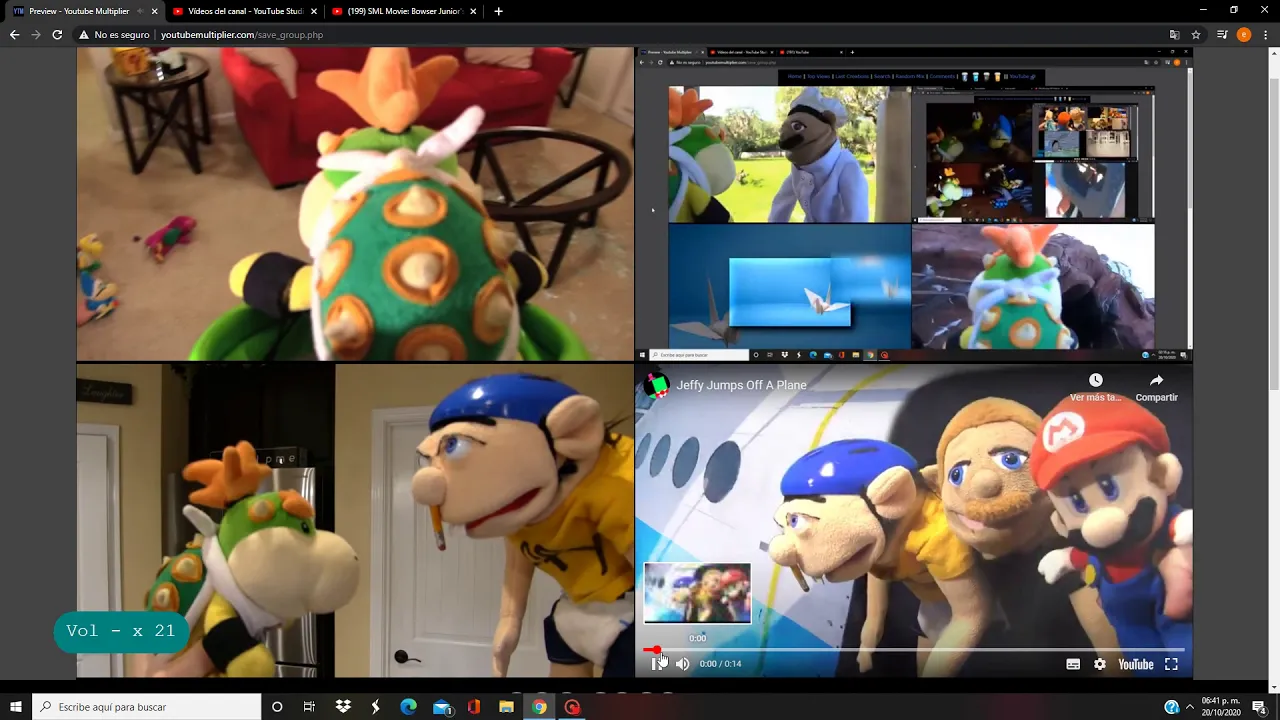1280x720 pixels.
Task: Click the 'Compartir' share arrow icon
Action: click(x=1156, y=380)
